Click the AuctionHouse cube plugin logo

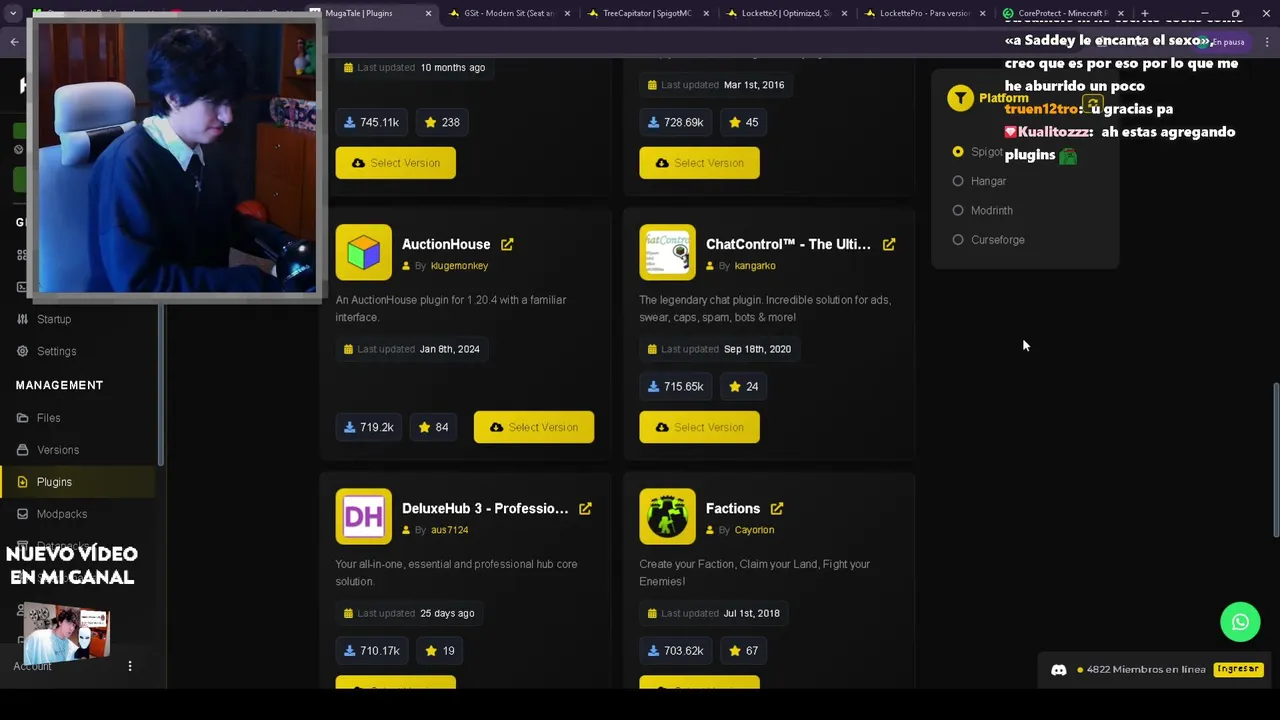point(364,252)
